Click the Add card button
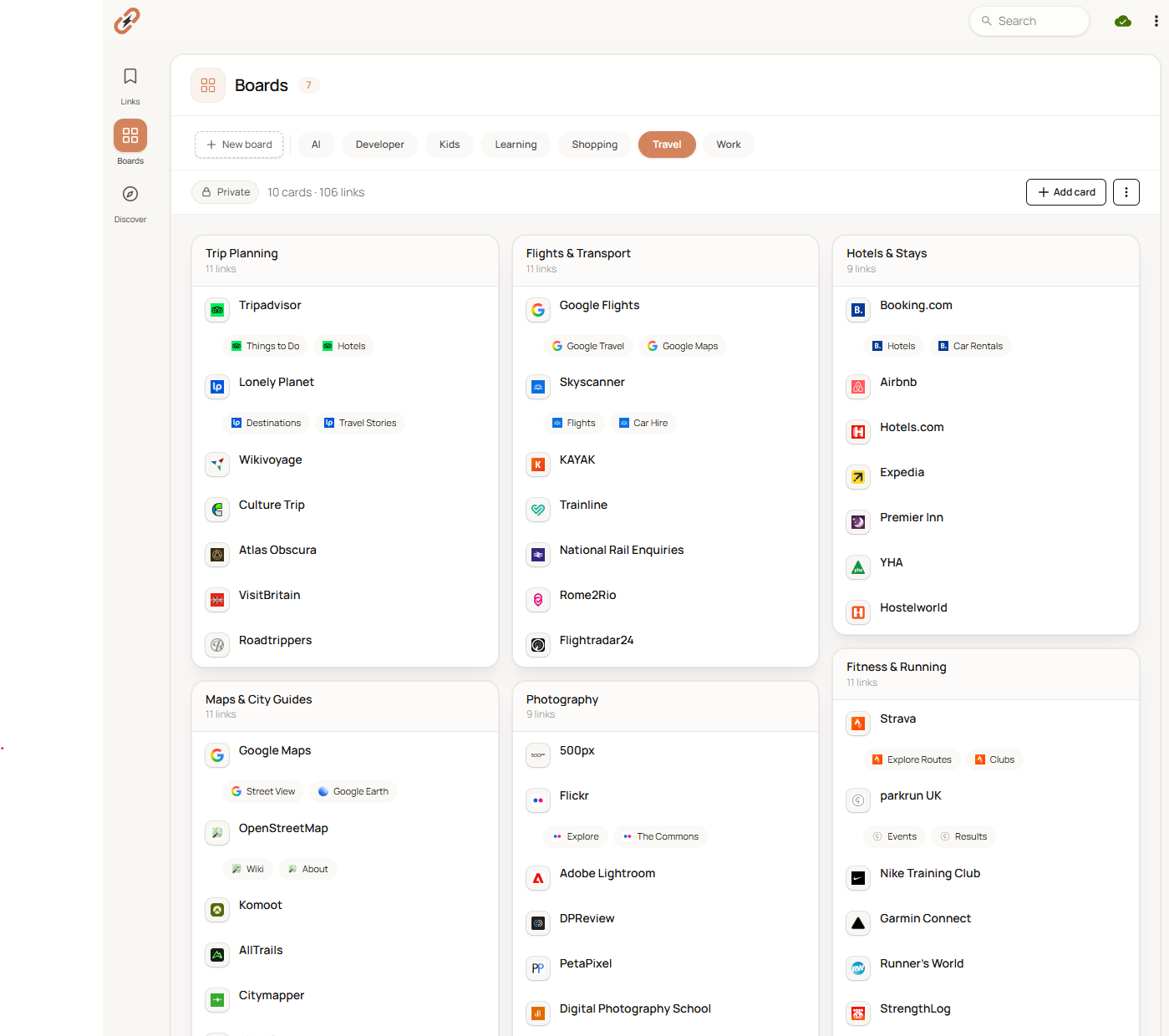The width and height of the screenshot is (1169, 1036). point(1066,192)
